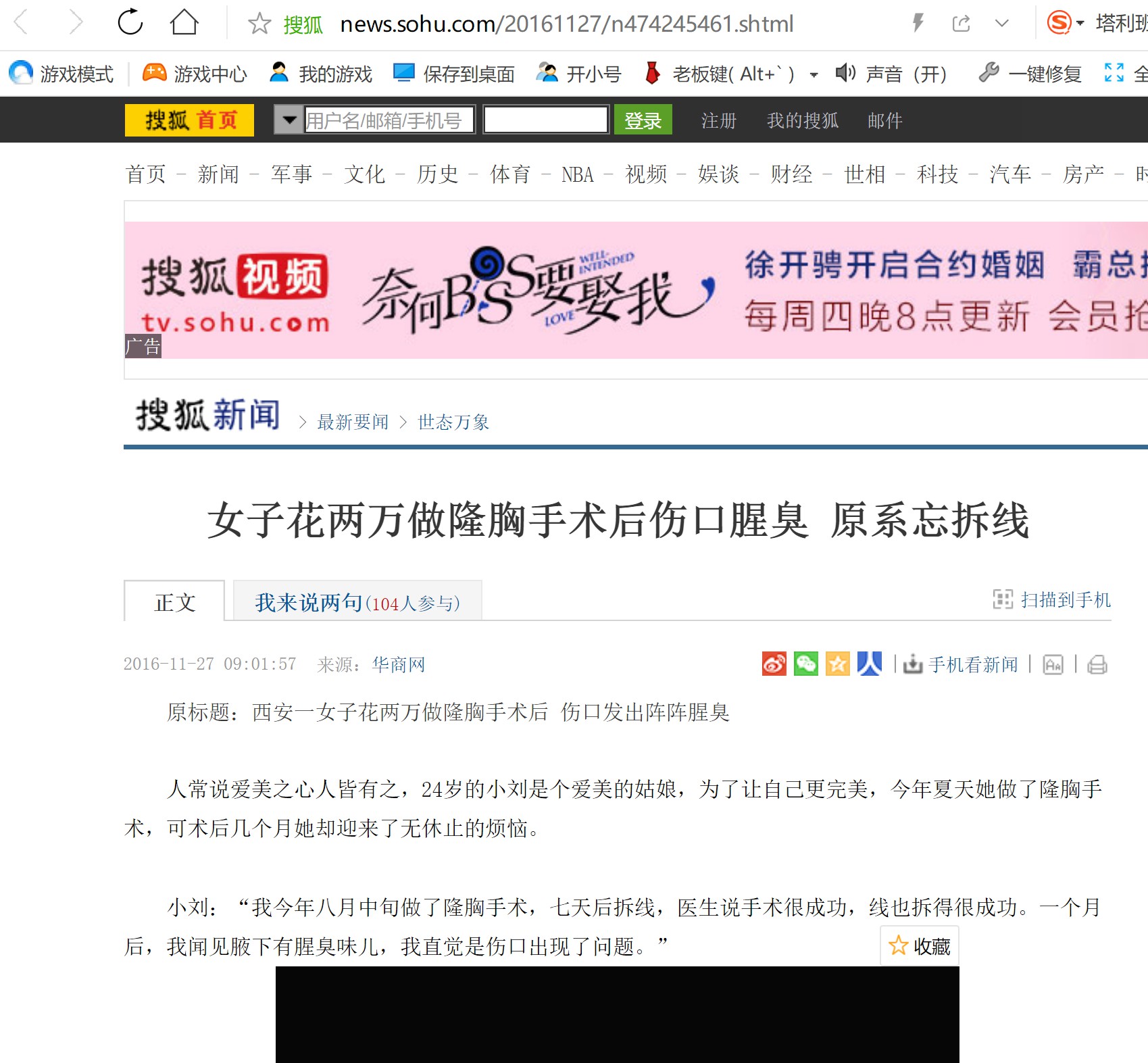This screenshot has height=1063, width=1148.
Task: Select 房产 in the navigation
Action: coord(1084,174)
